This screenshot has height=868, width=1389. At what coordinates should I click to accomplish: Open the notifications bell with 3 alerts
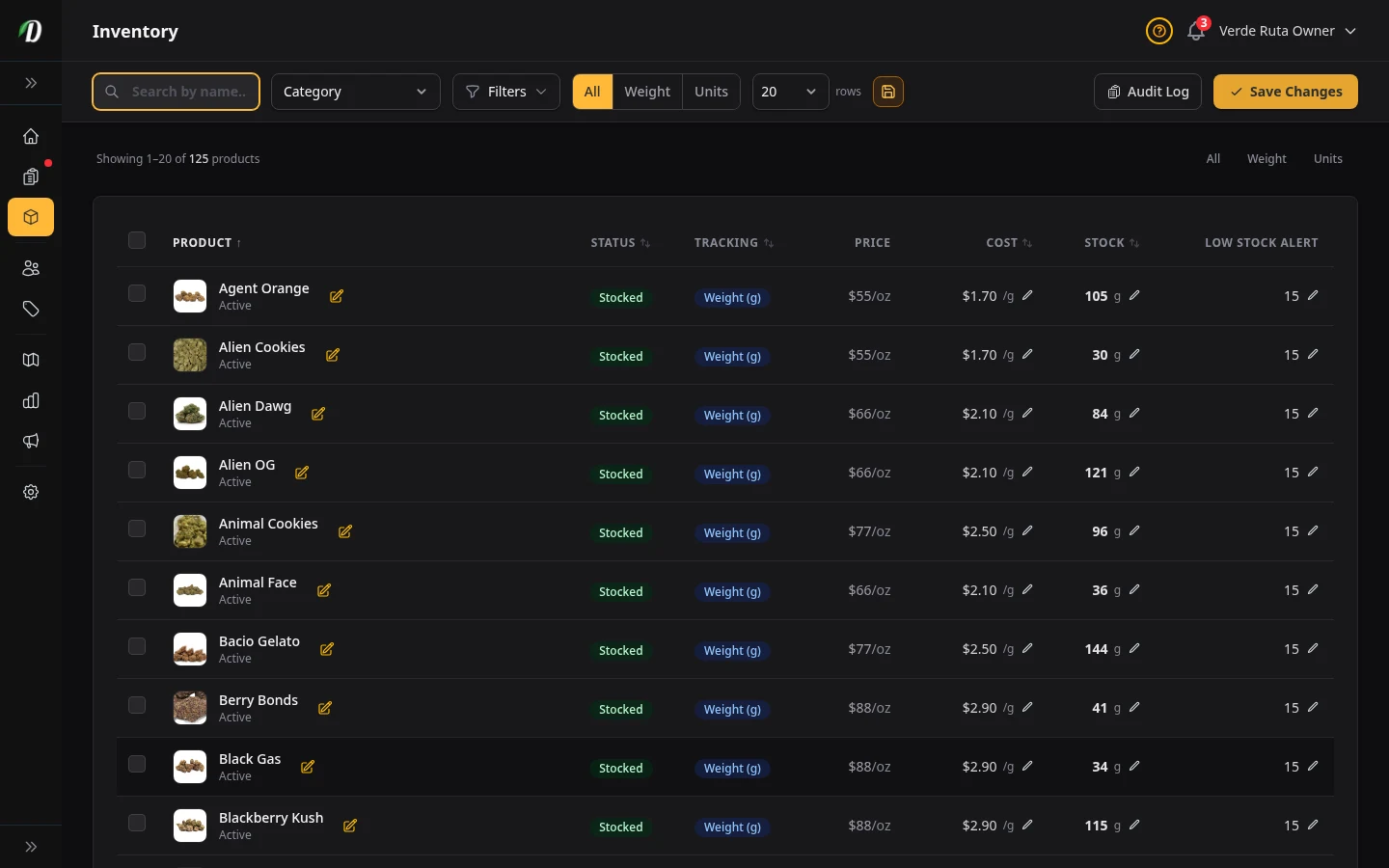[1195, 31]
